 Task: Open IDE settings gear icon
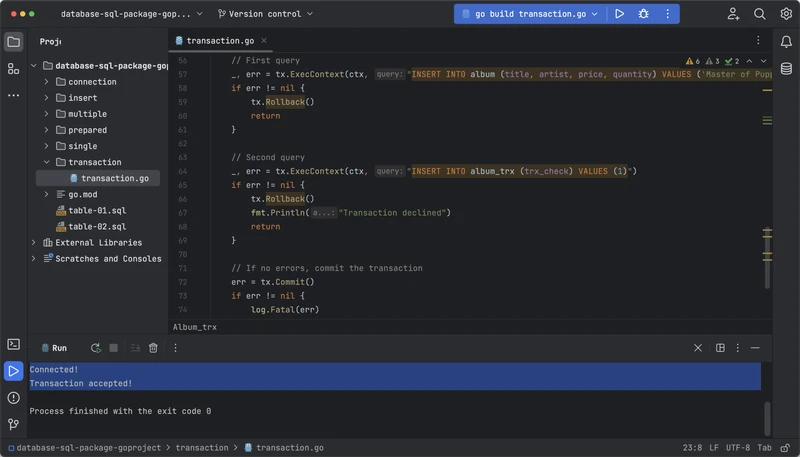point(784,14)
